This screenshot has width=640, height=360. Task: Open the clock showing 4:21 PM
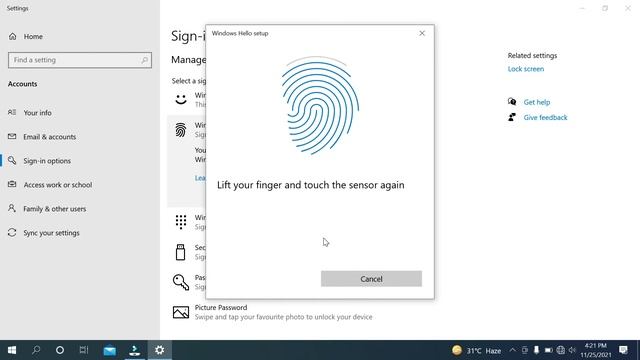point(596,350)
